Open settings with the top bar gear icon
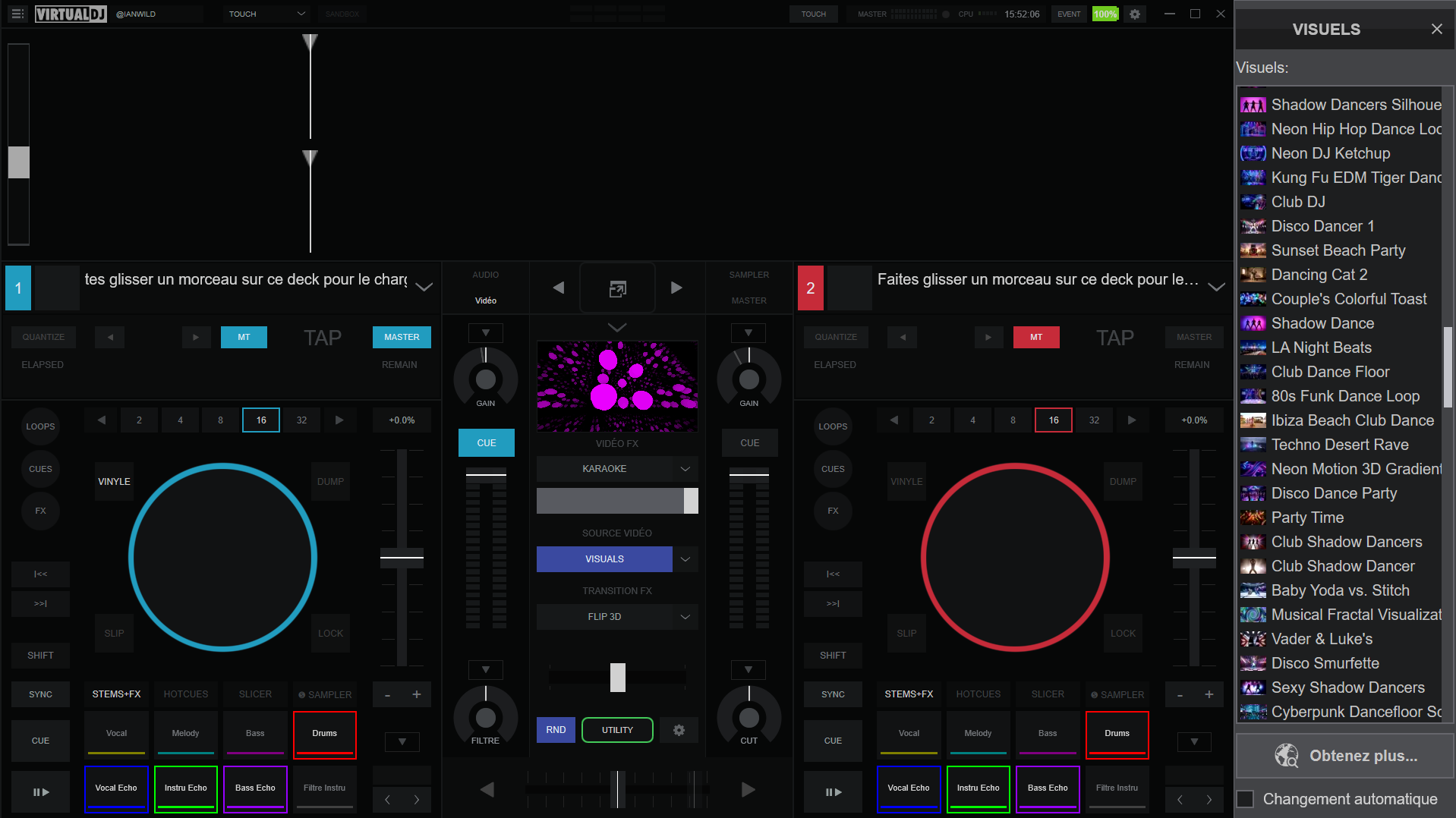The height and width of the screenshot is (818, 1456). (1134, 14)
